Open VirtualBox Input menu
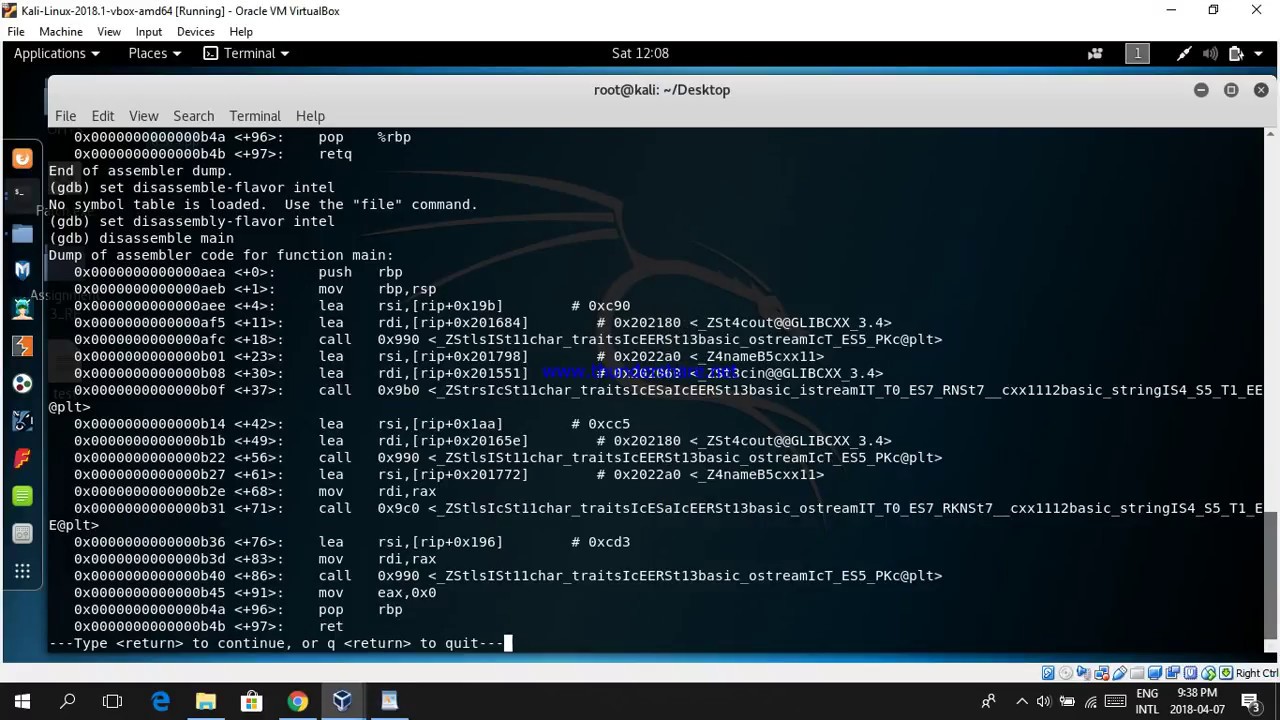 149,32
